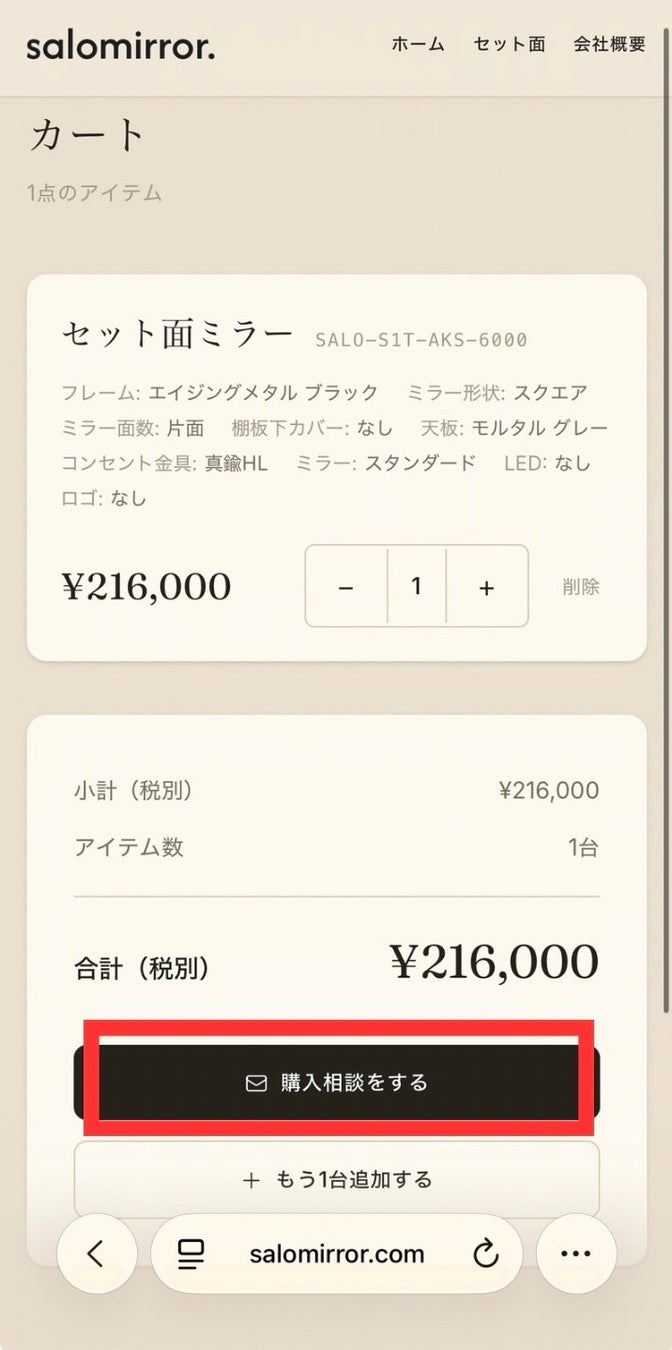Open the 会社概要 navigation item
The width and height of the screenshot is (672, 1350).
pos(610,45)
